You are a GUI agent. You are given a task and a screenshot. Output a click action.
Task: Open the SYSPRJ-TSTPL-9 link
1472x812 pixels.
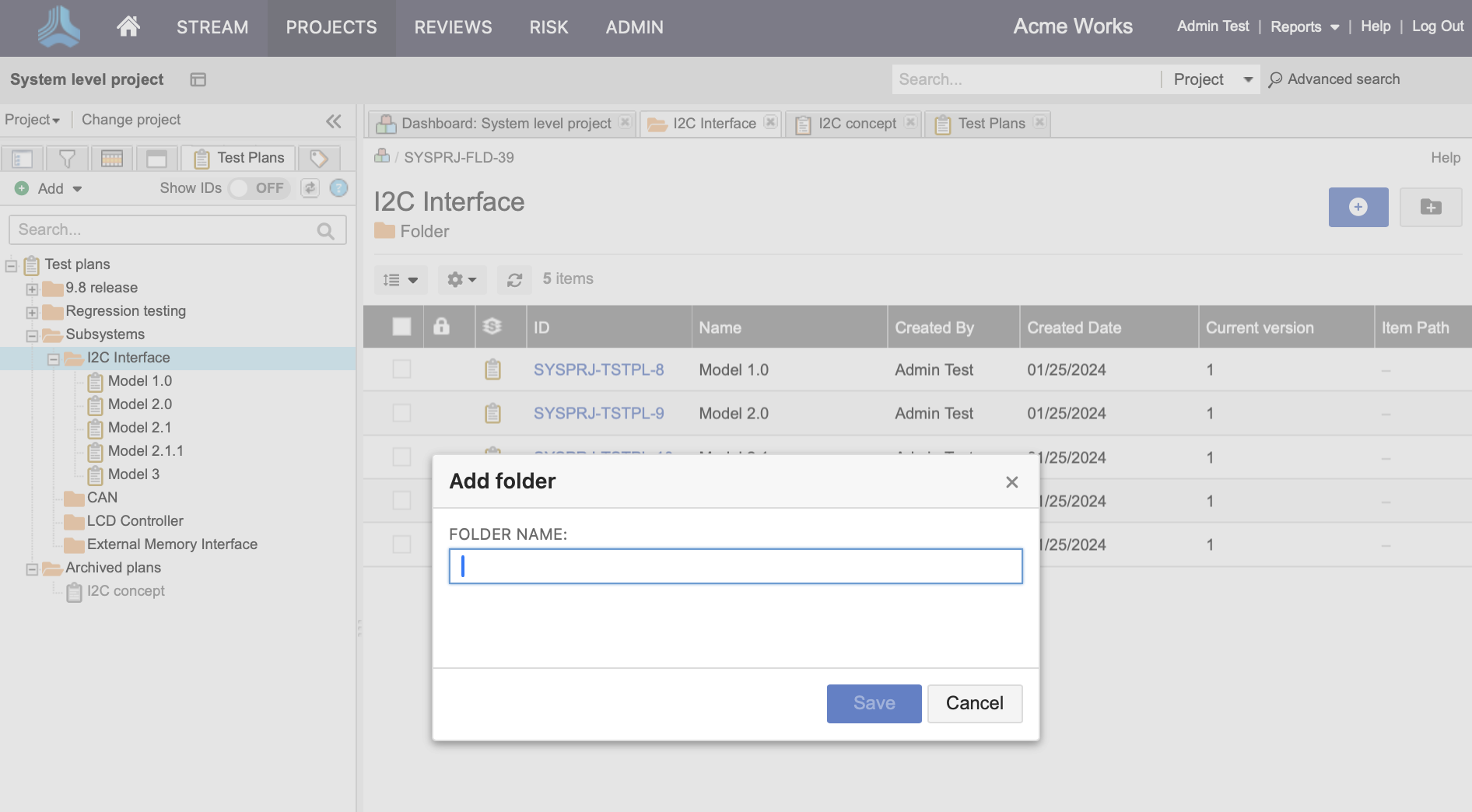coord(598,413)
